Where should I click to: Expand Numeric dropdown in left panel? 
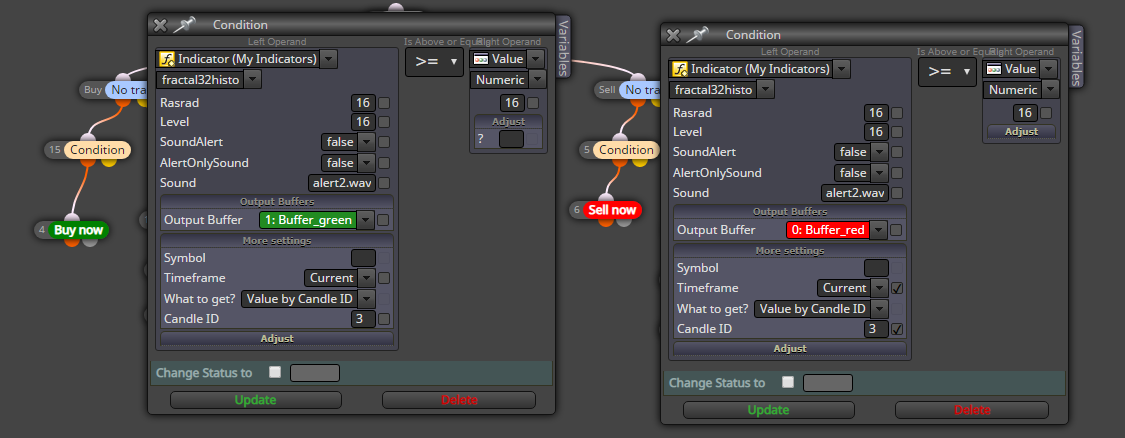click(536, 79)
